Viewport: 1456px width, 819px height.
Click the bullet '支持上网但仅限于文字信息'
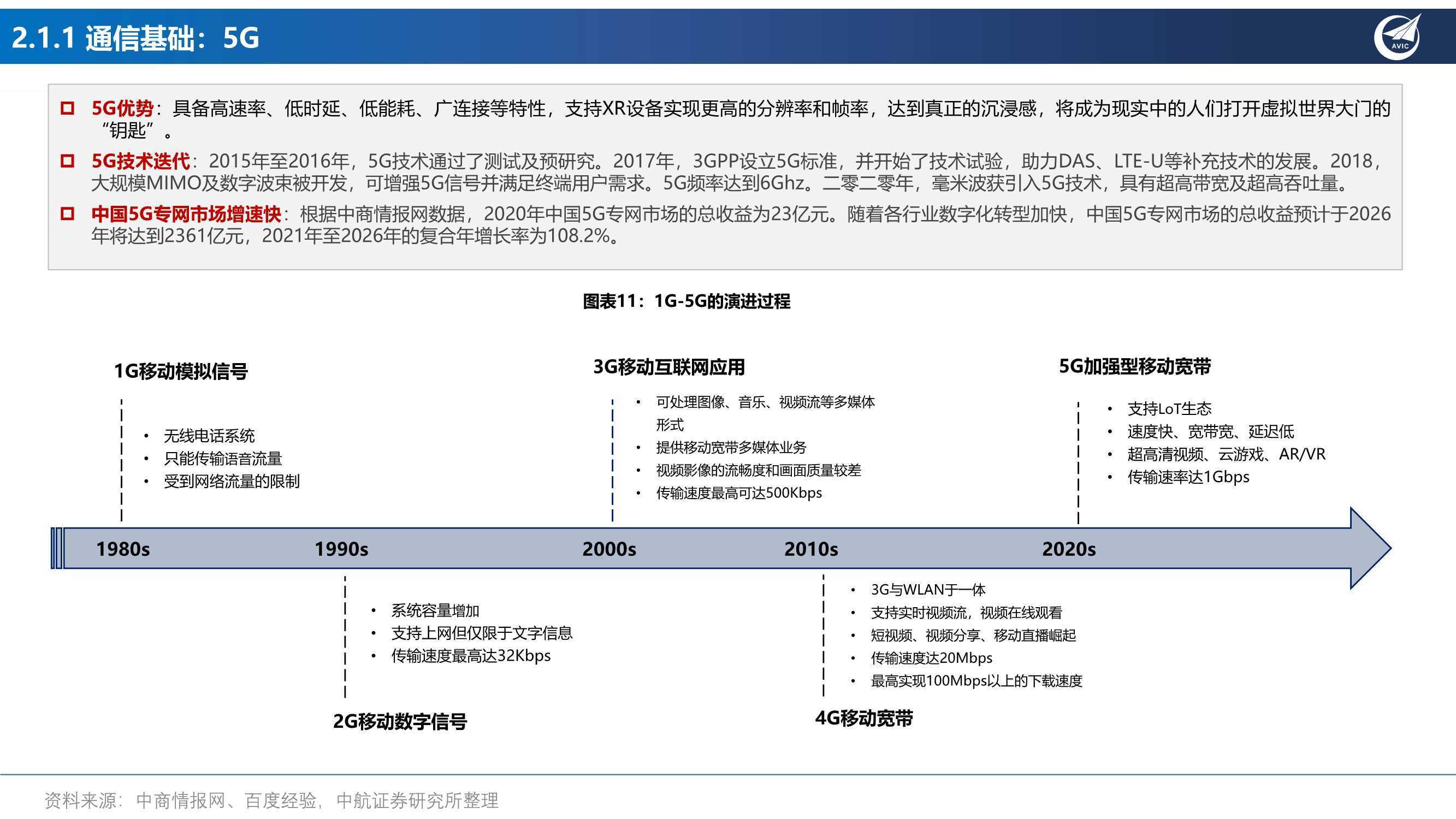tap(482, 633)
